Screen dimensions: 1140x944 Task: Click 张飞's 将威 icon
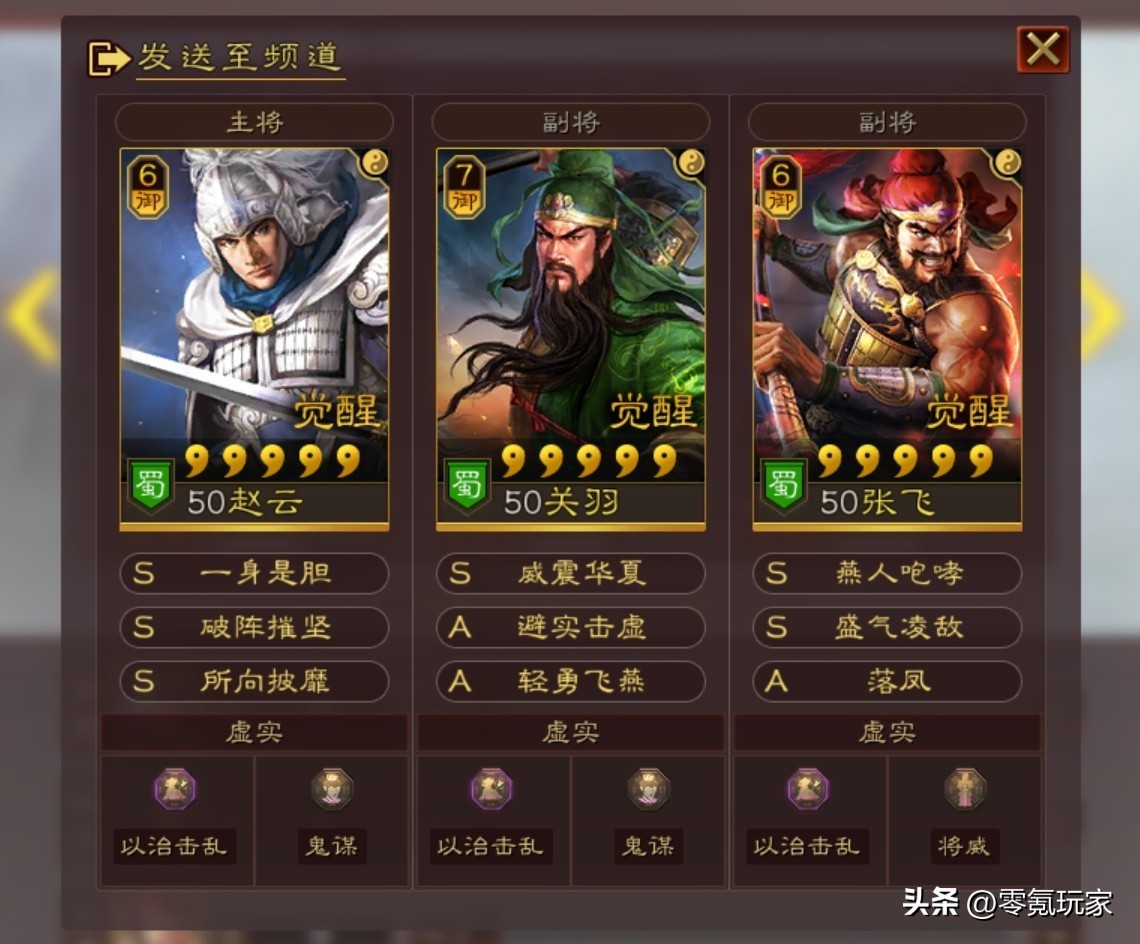pyautogui.click(x=964, y=789)
